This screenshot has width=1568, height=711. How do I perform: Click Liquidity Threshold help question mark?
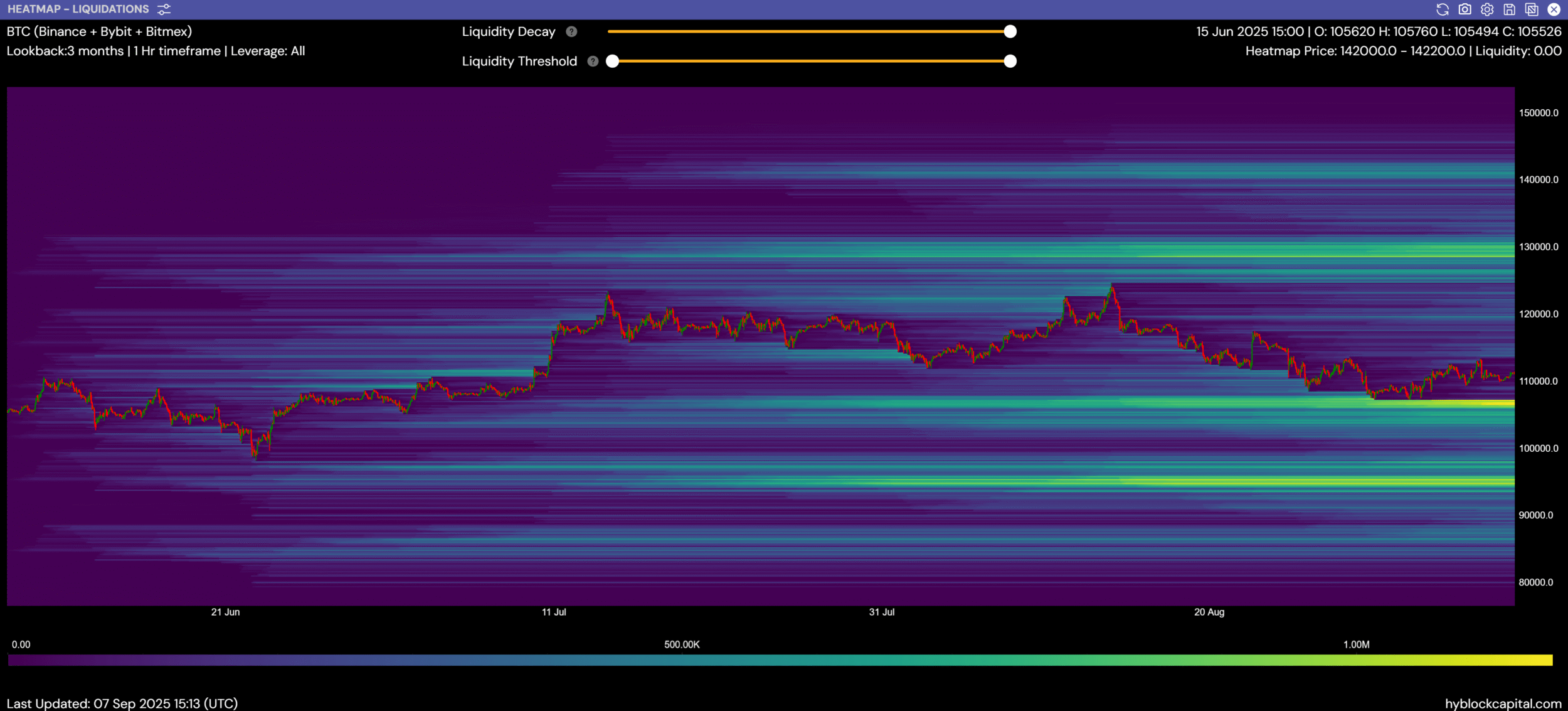(593, 61)
